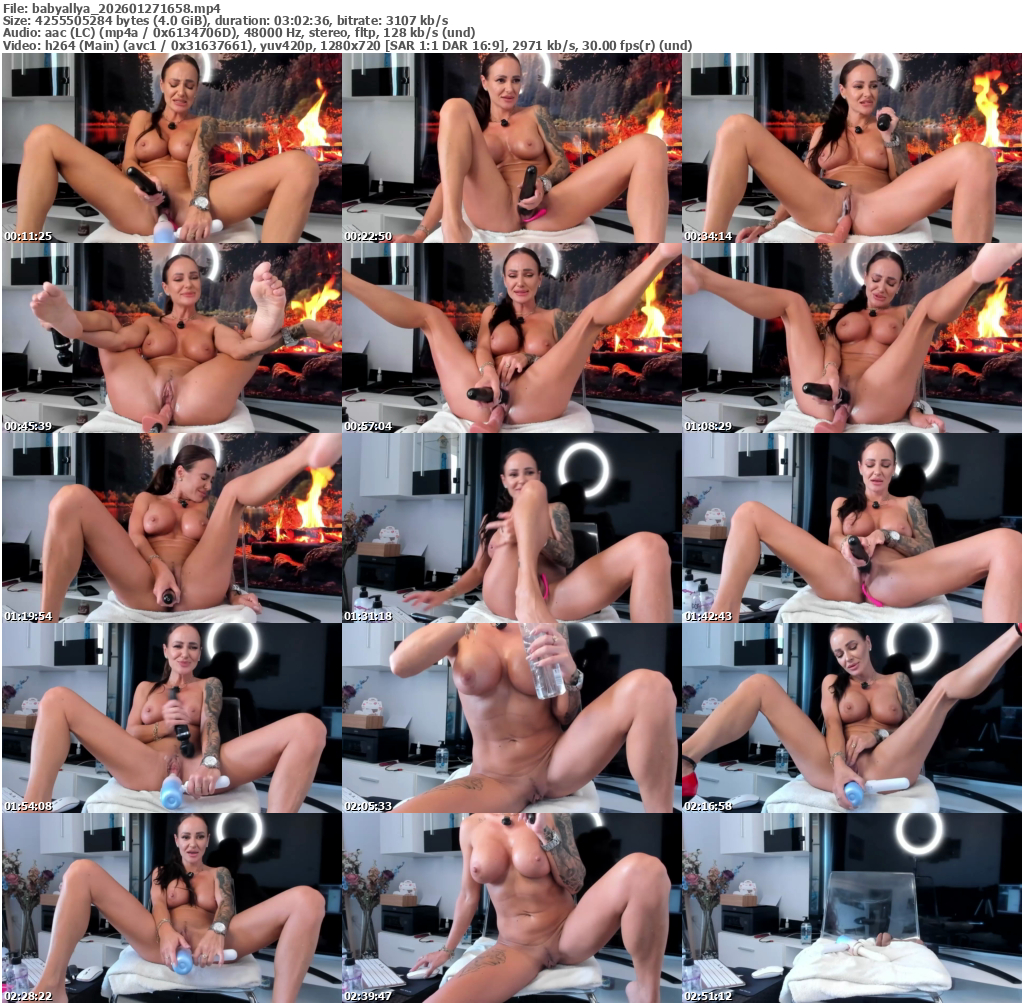Screen dimensions: 1024x1003
Task: Click the 01:42:43 frame
Action: point(852,528)
